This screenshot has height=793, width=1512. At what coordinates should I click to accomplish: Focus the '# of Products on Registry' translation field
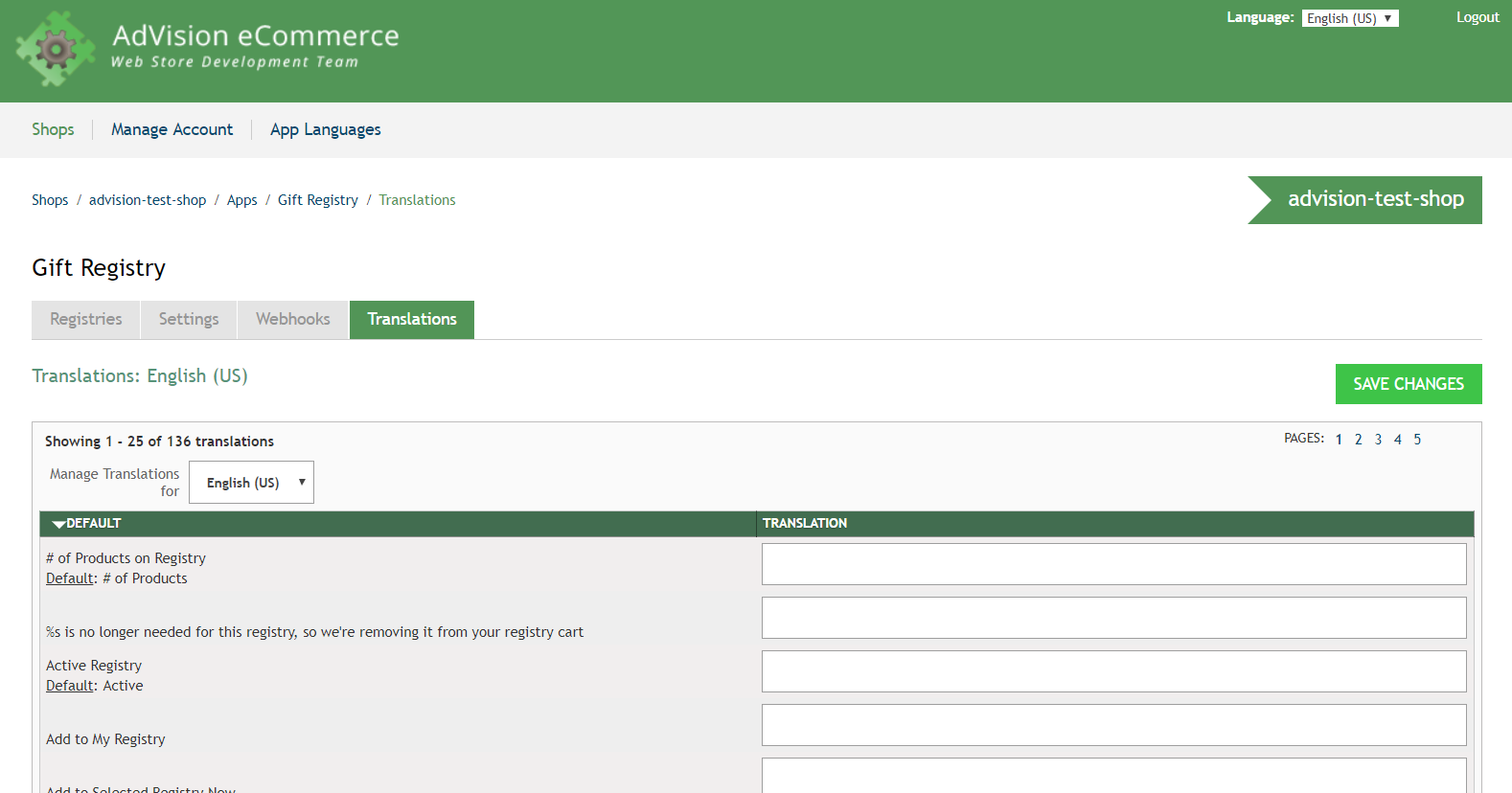pos(1113,564)
